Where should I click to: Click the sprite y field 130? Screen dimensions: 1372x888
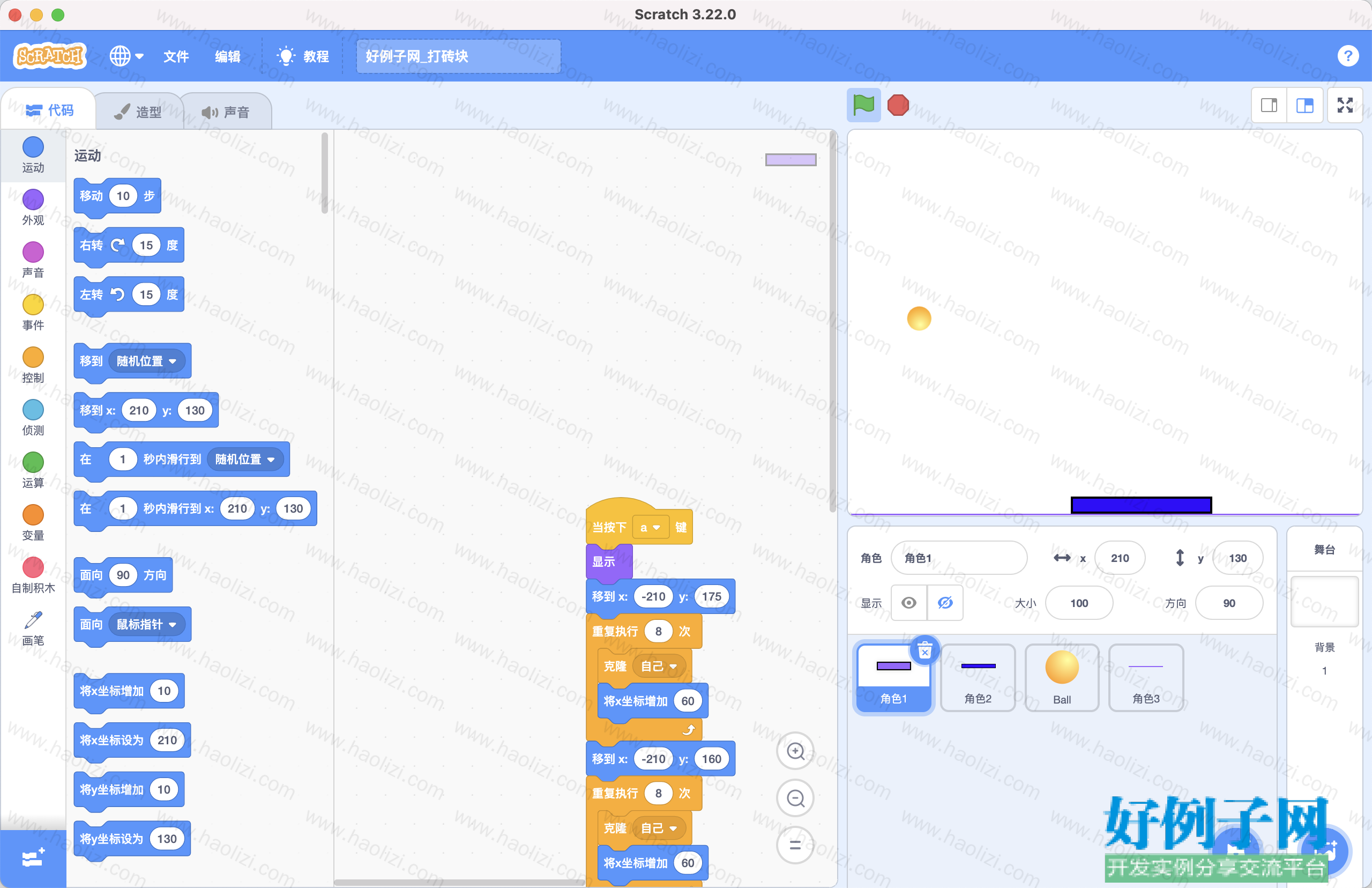[x=1237, y=558]
